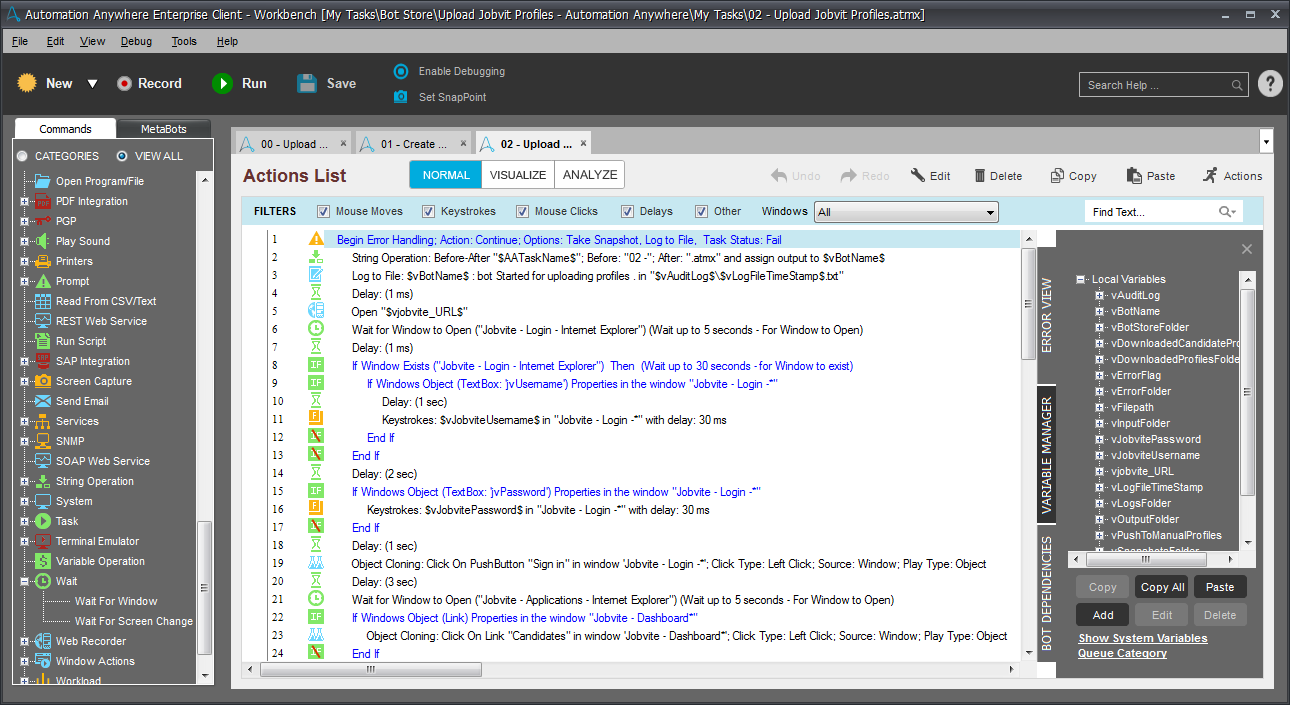Click the Run play icon

[x=222, y=84]
